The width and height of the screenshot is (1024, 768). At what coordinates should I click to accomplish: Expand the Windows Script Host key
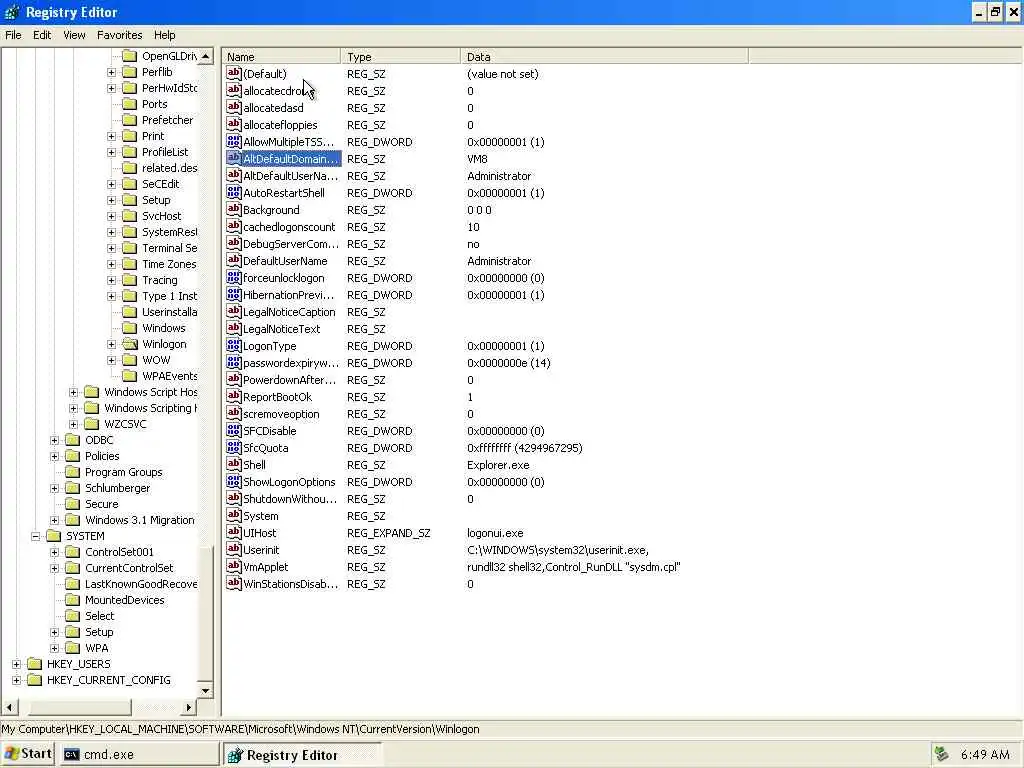tap(73, 392)
